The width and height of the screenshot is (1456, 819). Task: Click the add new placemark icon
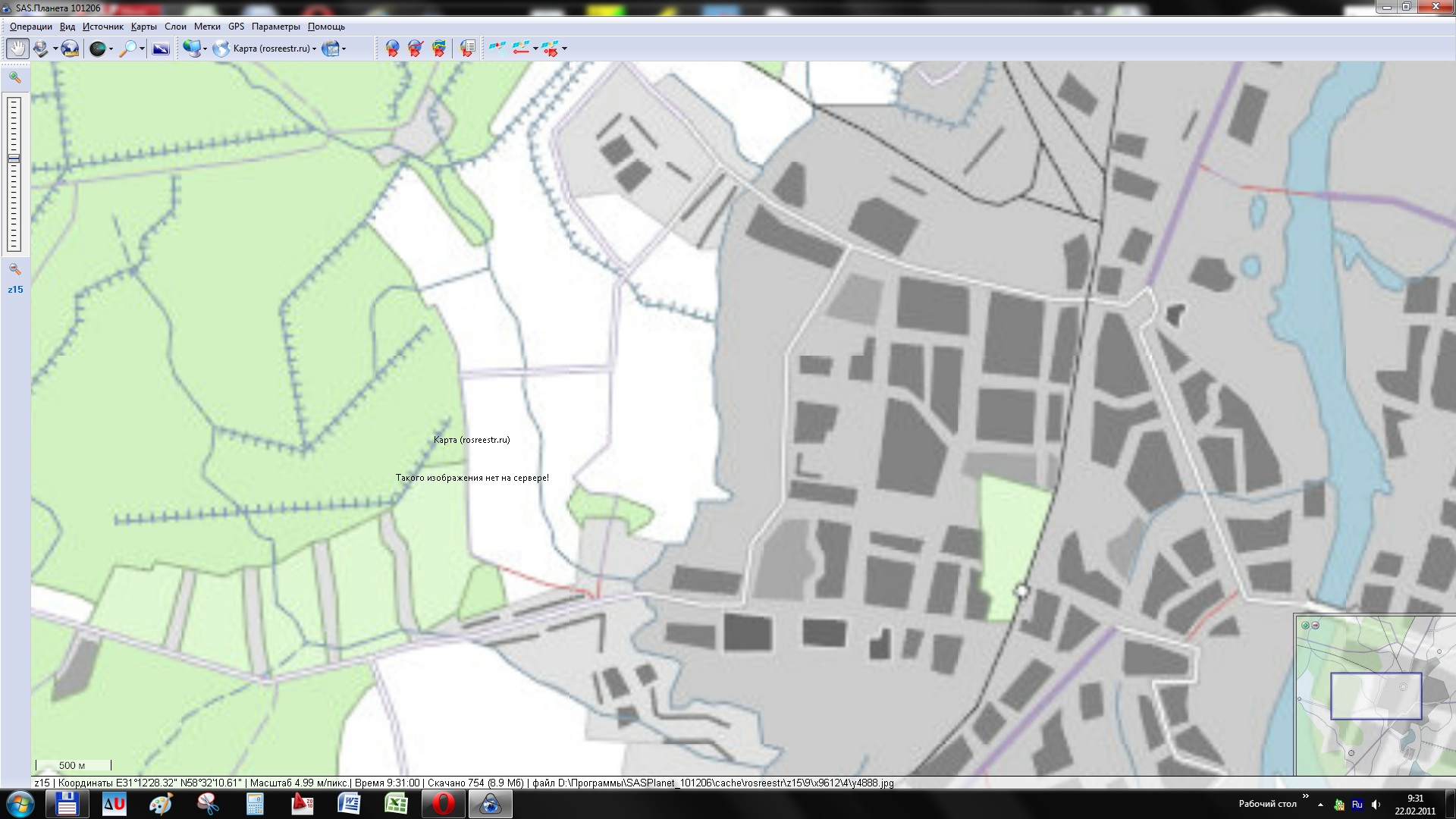point(392,49)
